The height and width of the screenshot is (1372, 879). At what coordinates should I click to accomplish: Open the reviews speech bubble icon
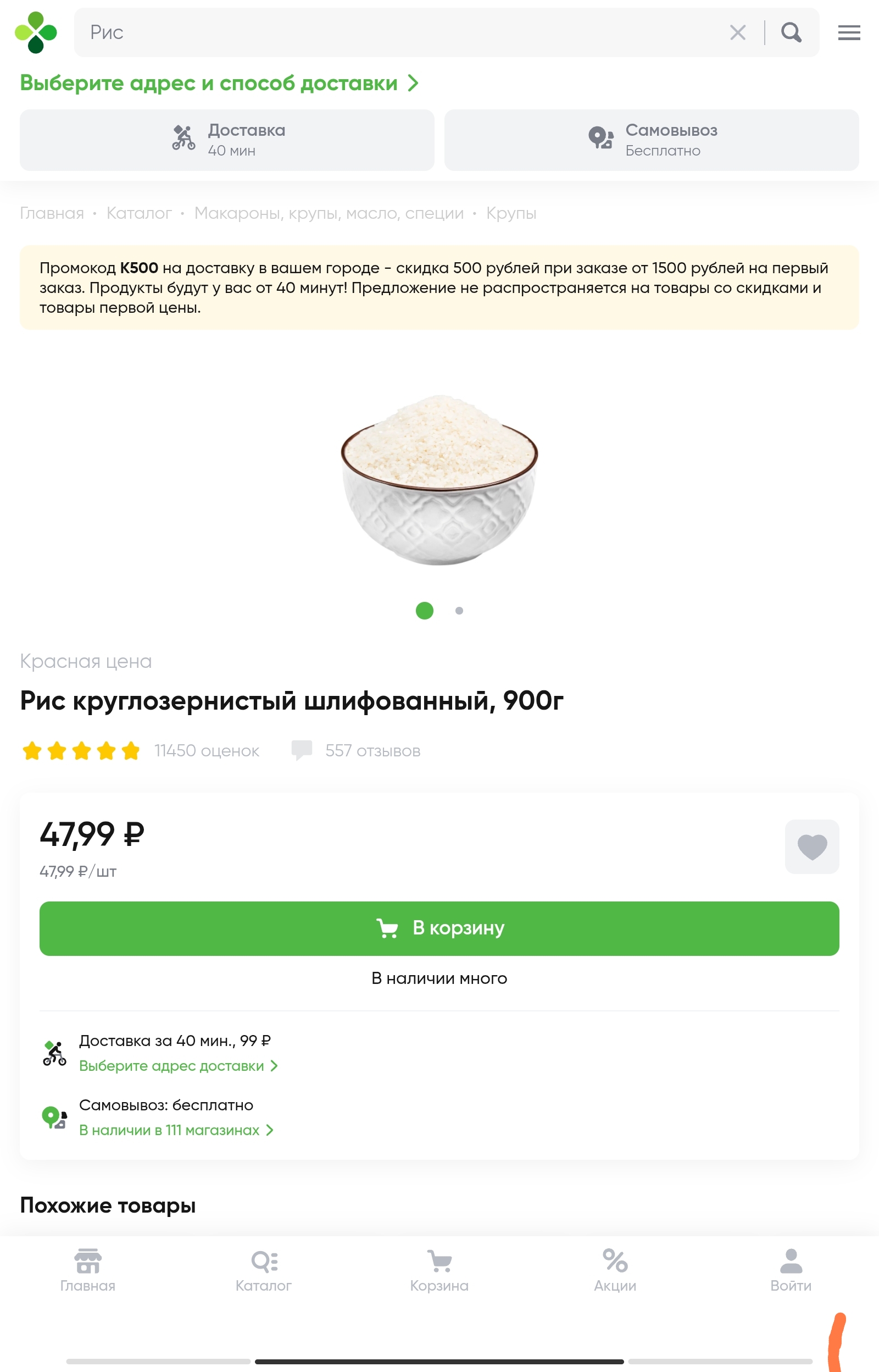pyautogui.click(x=302, y=750)
